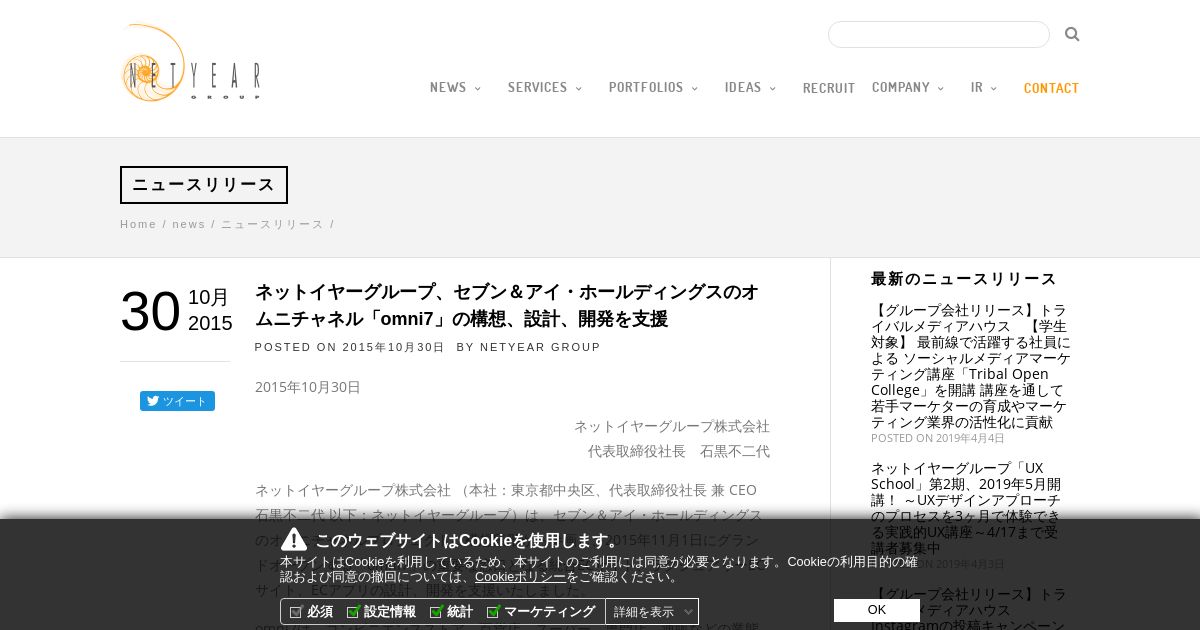
Task: Open the COMPANY menu
Action: [x=901, y=88]
